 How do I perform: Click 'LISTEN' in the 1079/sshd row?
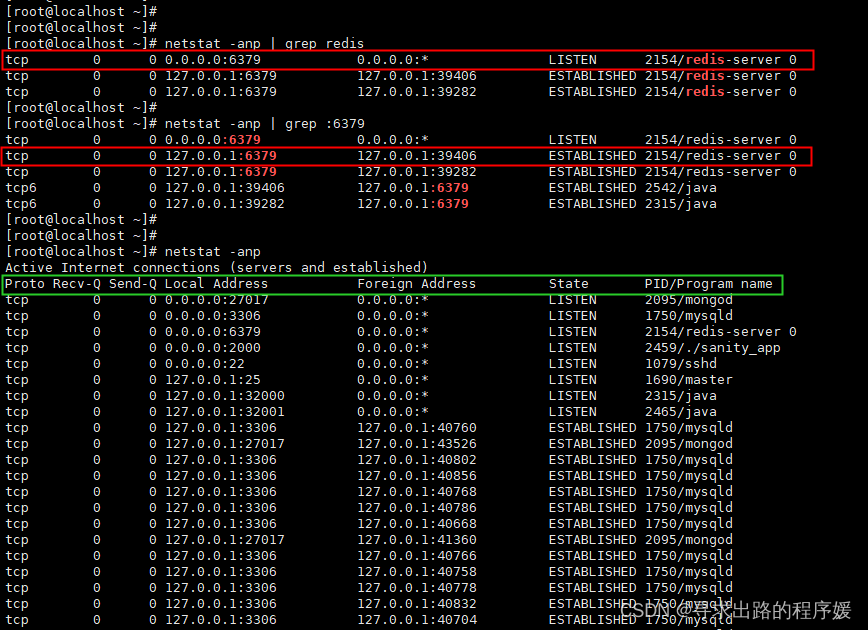(572, 364)
